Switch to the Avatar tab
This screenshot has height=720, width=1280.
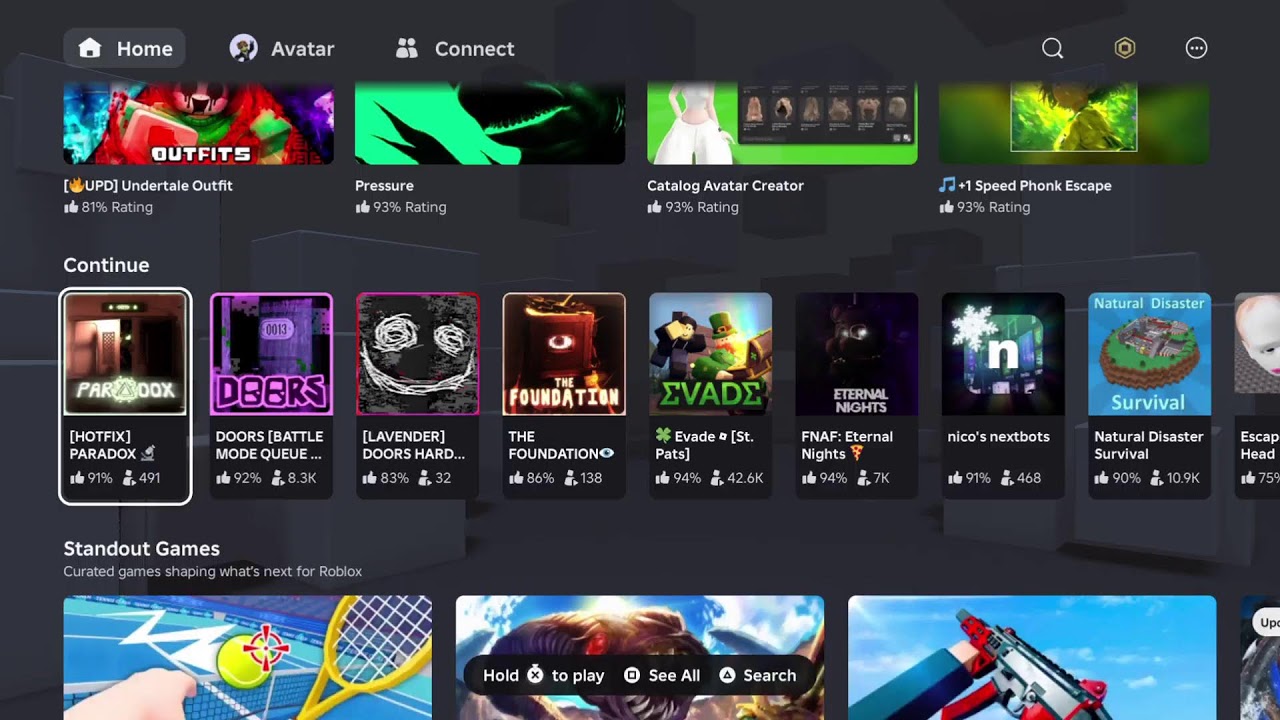282,48
